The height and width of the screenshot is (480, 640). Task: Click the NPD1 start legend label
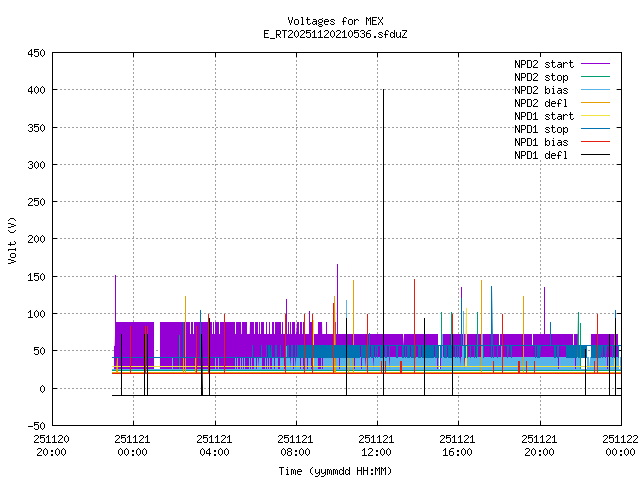click(544, 116)
